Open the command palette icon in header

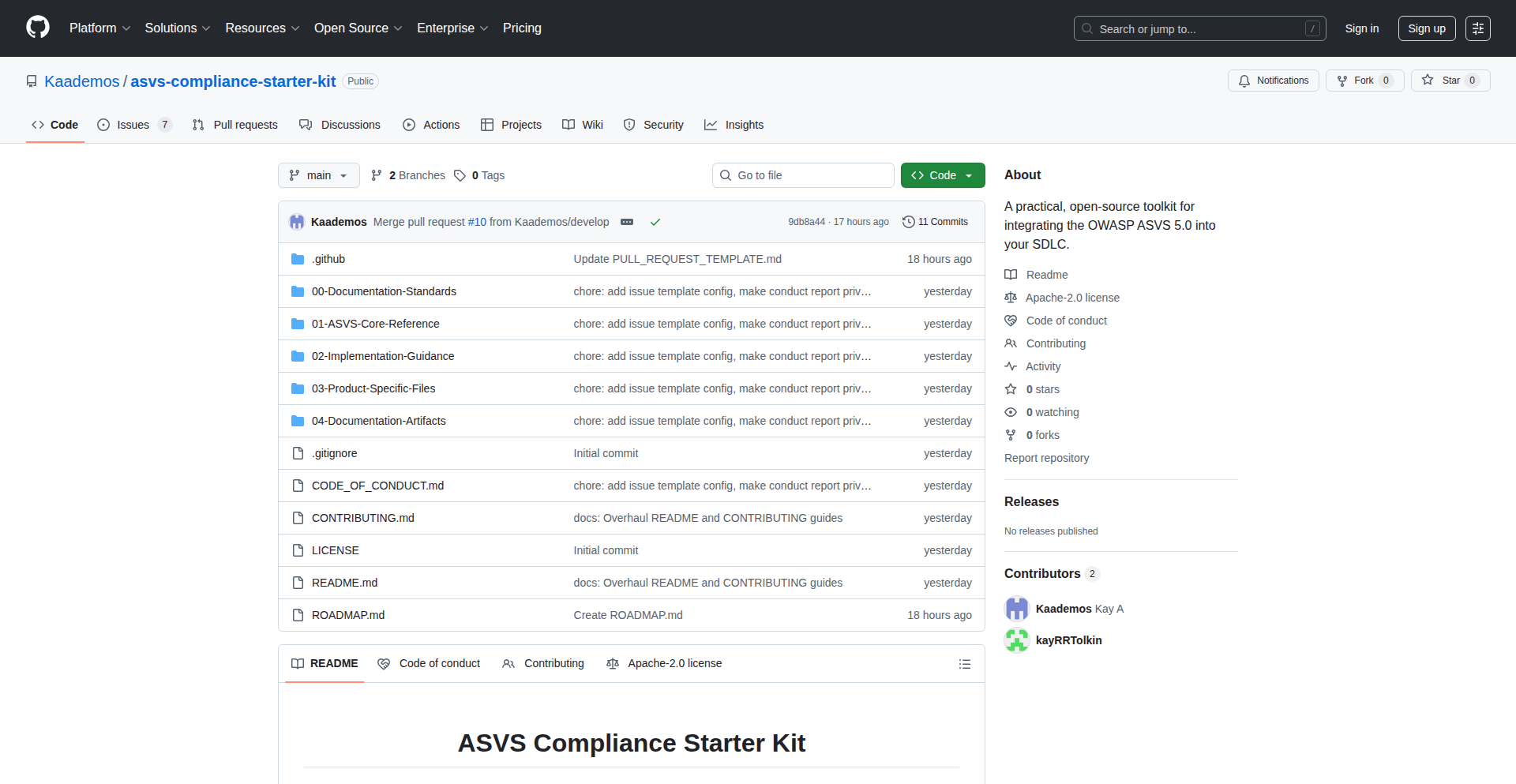click(1477, 28)
